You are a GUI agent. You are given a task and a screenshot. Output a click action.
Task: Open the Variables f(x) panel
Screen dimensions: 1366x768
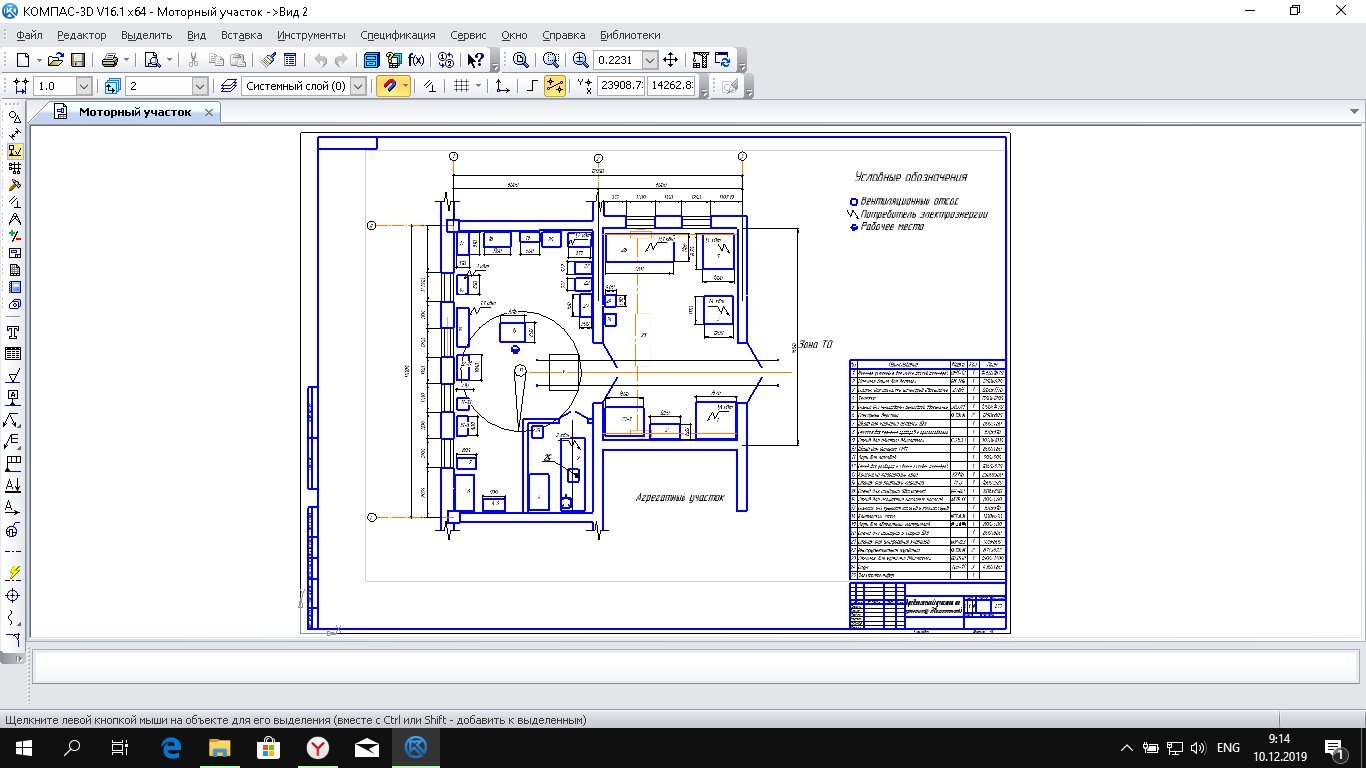(x=417, y=60)
